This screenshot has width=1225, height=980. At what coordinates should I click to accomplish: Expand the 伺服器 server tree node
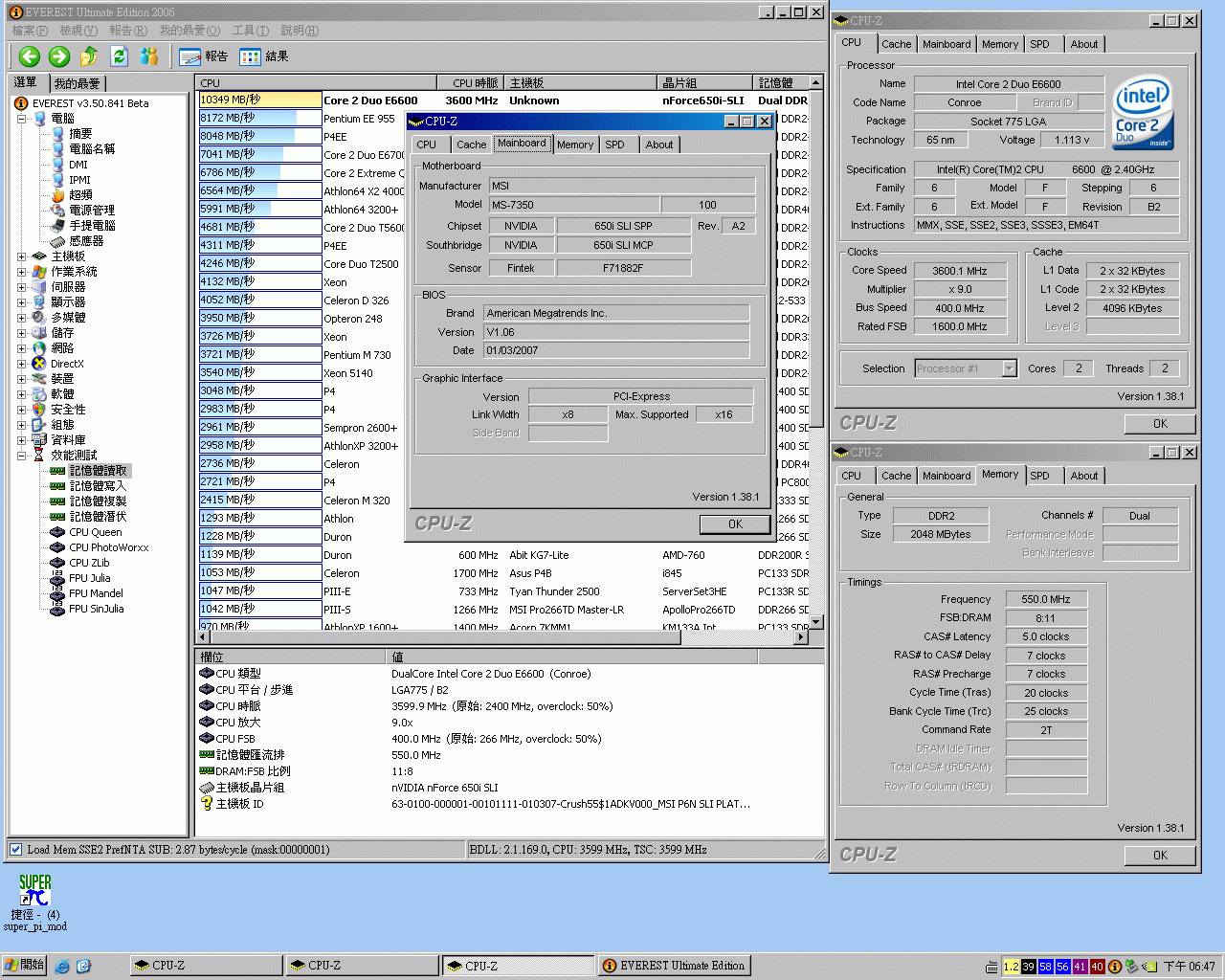click(21, 287)
